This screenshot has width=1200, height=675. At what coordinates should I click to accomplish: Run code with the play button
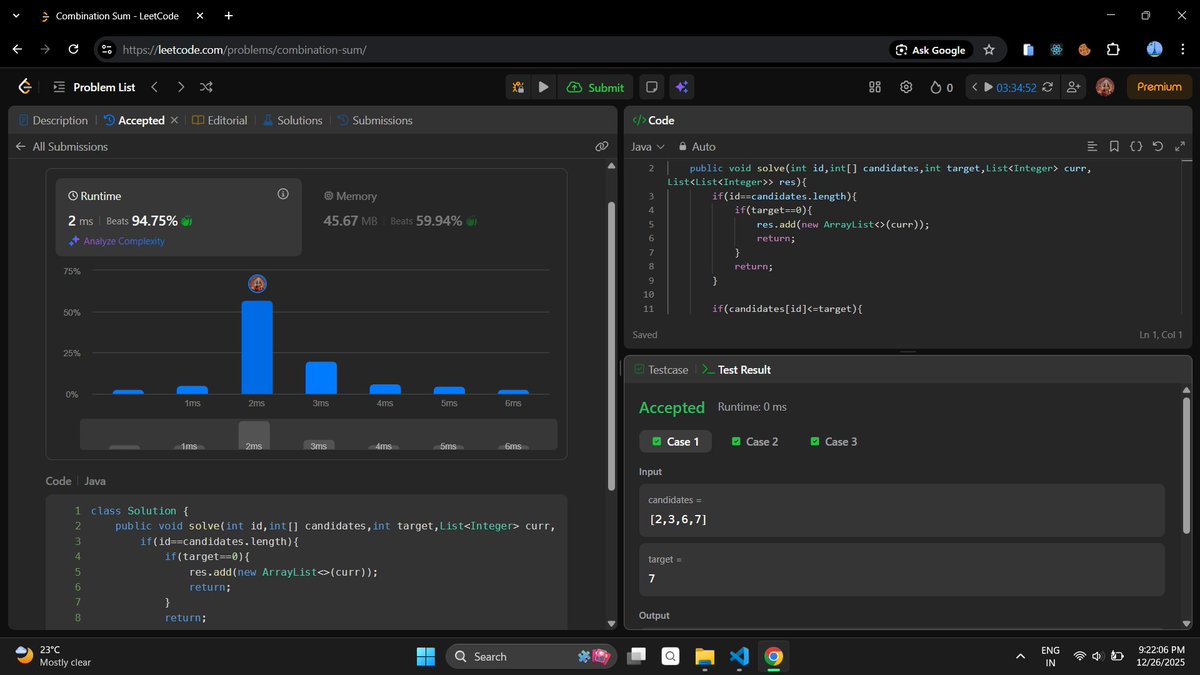543,87
